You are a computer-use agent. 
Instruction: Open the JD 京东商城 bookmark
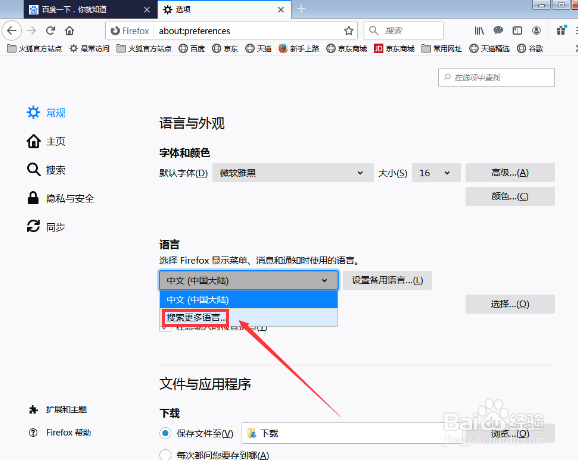(394, 48)
